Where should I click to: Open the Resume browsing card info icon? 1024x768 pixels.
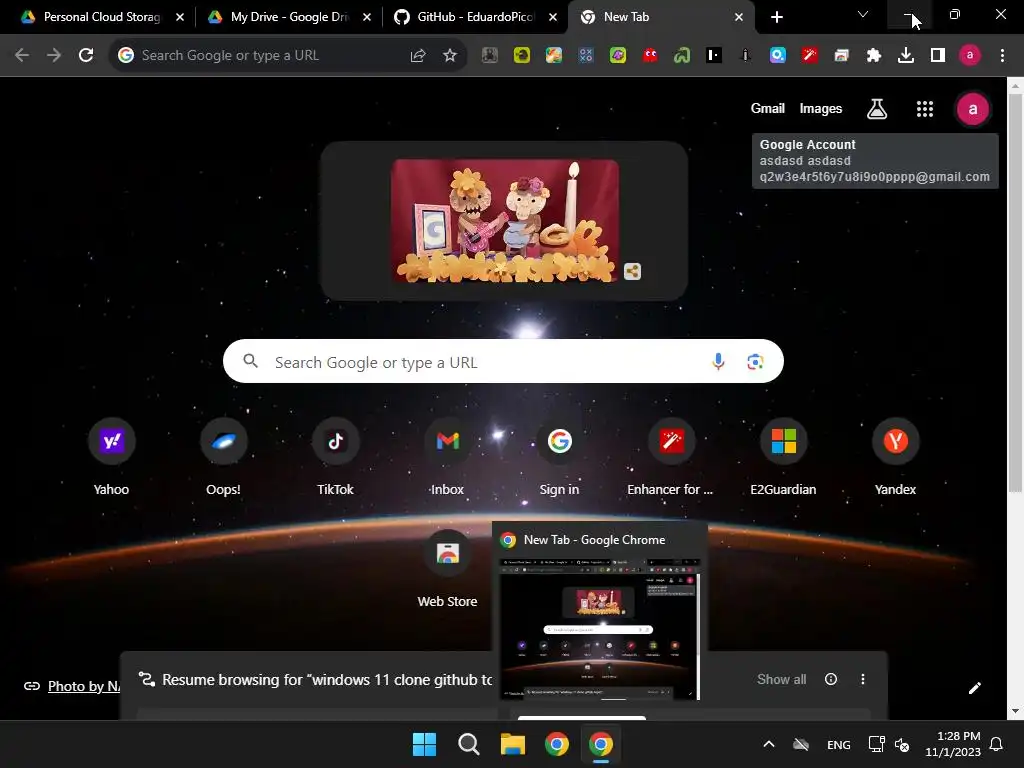(x=831, y=679)
